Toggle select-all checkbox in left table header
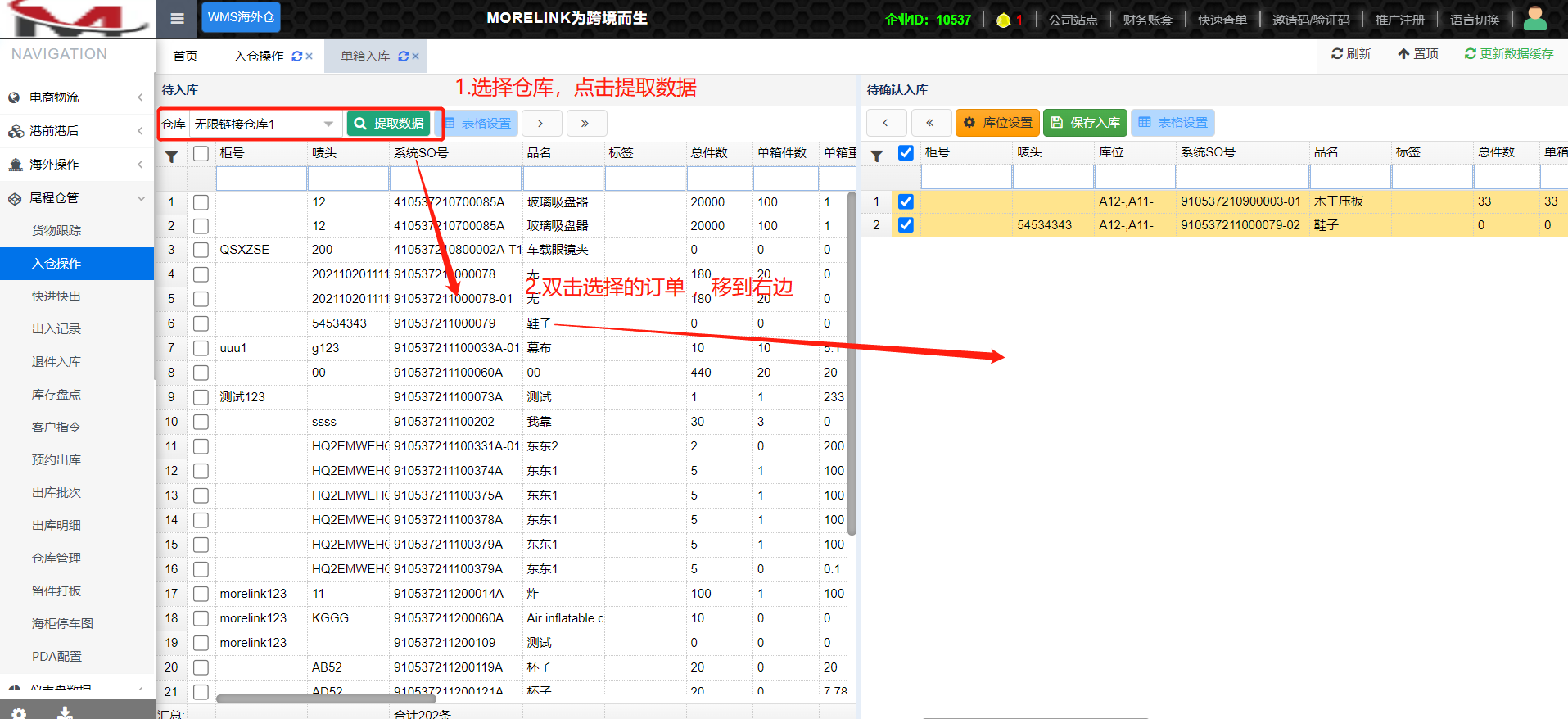This screenshot has width=1568, height=719. (201, 153)
